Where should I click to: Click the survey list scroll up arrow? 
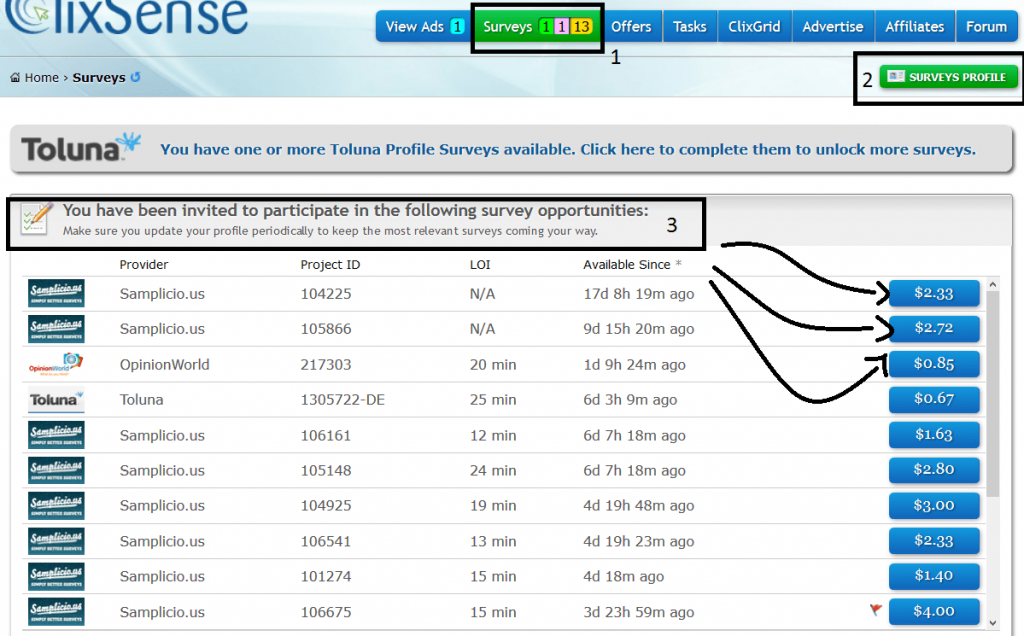[993, 285]
